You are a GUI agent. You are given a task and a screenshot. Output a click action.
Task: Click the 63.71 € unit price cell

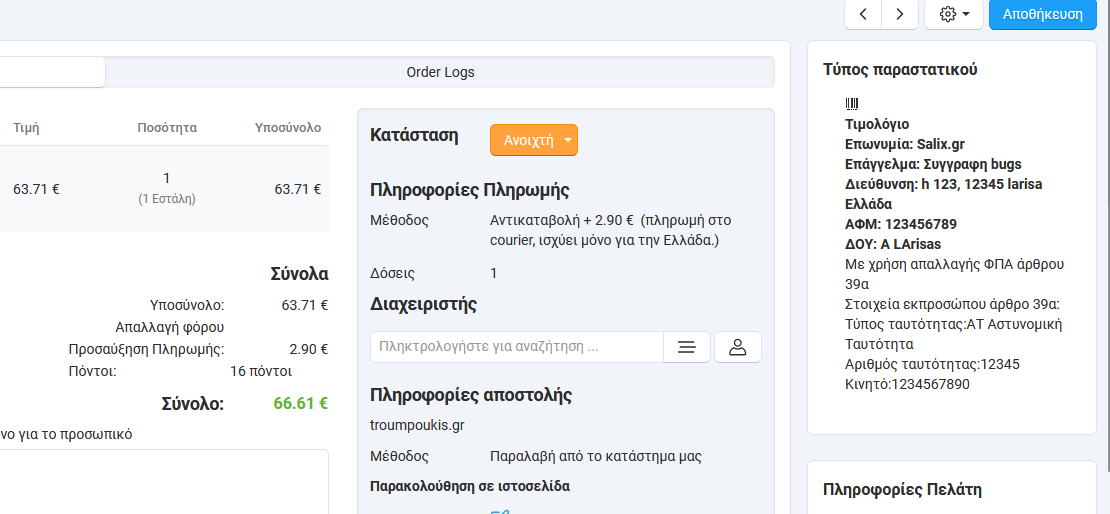click(36, 189)
